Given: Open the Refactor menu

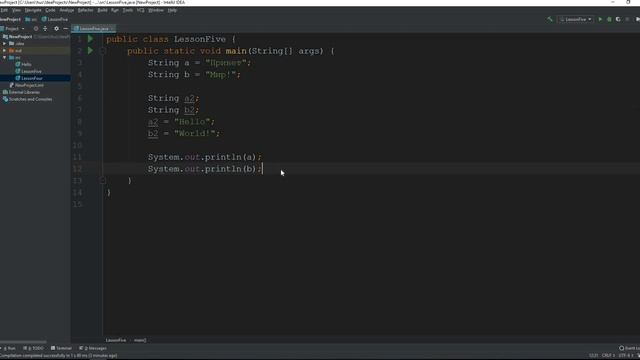Looking at the screenshot, I should point(85,10).
